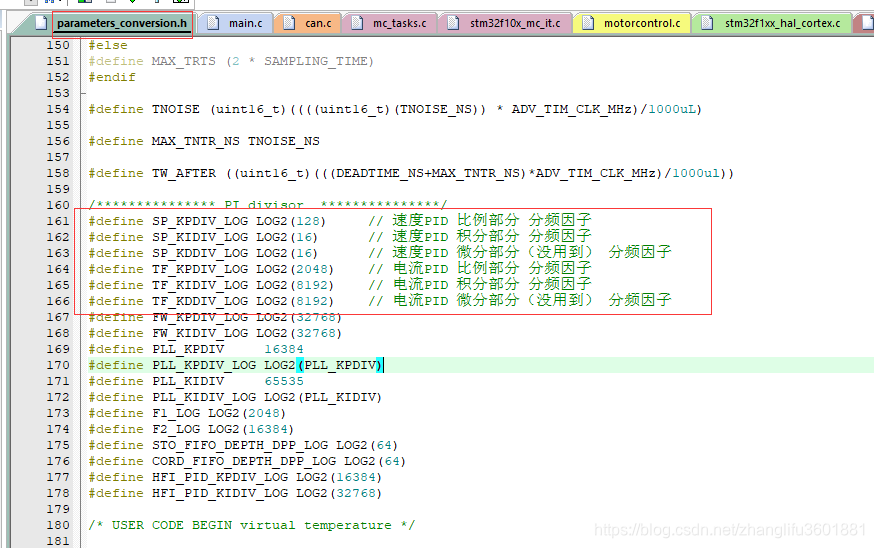
Task: Click the "SP_KIDIV_LOG" define
Action: click(200, 237)
